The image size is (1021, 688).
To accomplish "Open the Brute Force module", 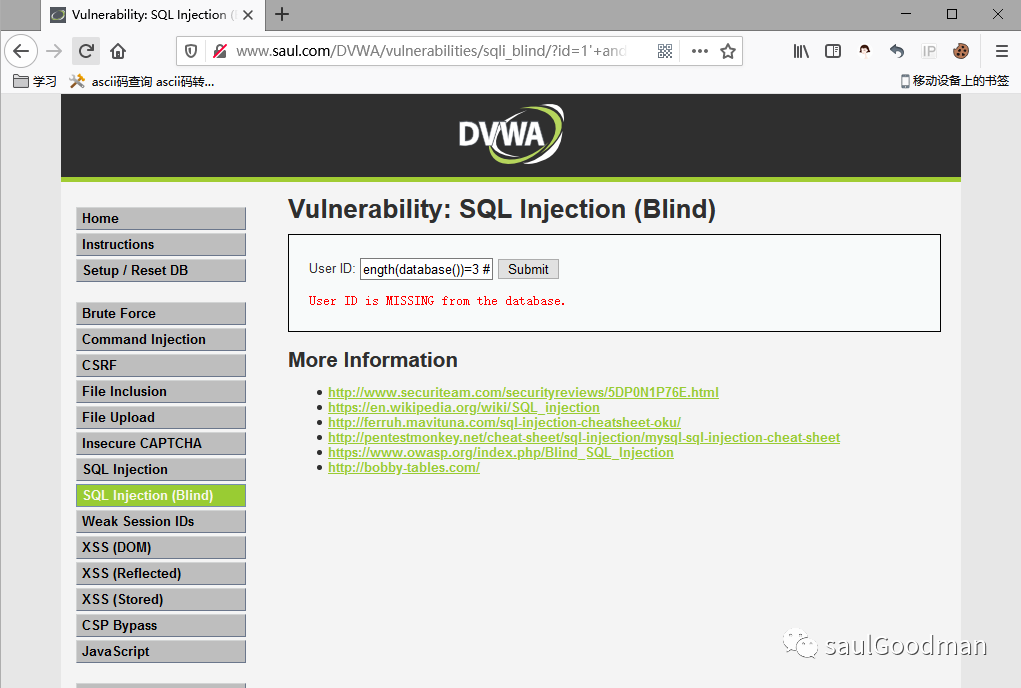I will tap(161, 314).
